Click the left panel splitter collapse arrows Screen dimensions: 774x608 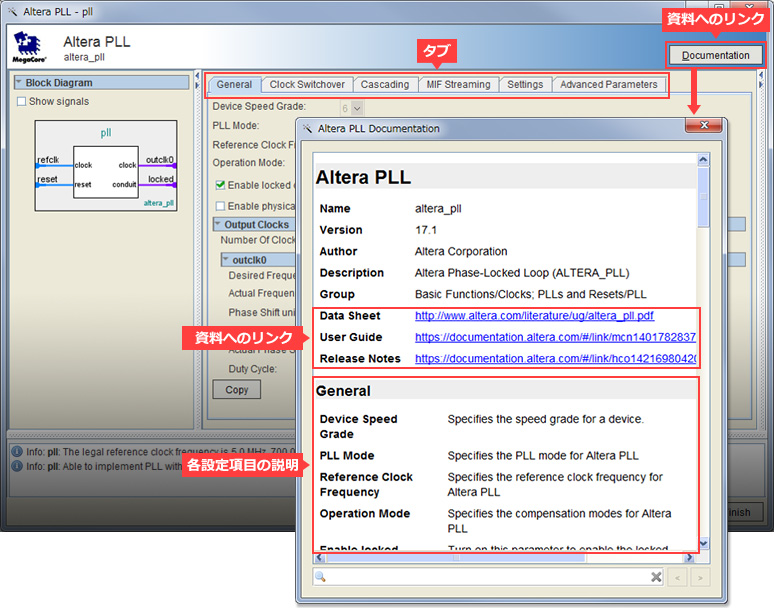[197, 80]
